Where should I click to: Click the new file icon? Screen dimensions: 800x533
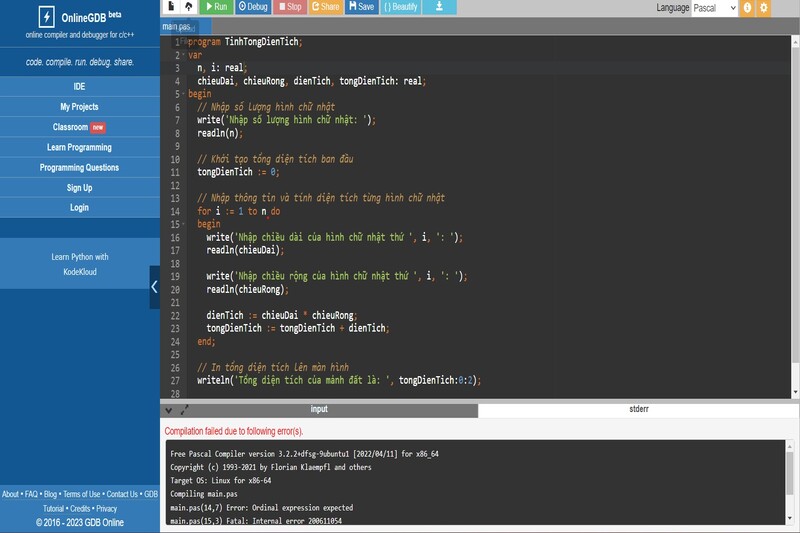(171, 7)
